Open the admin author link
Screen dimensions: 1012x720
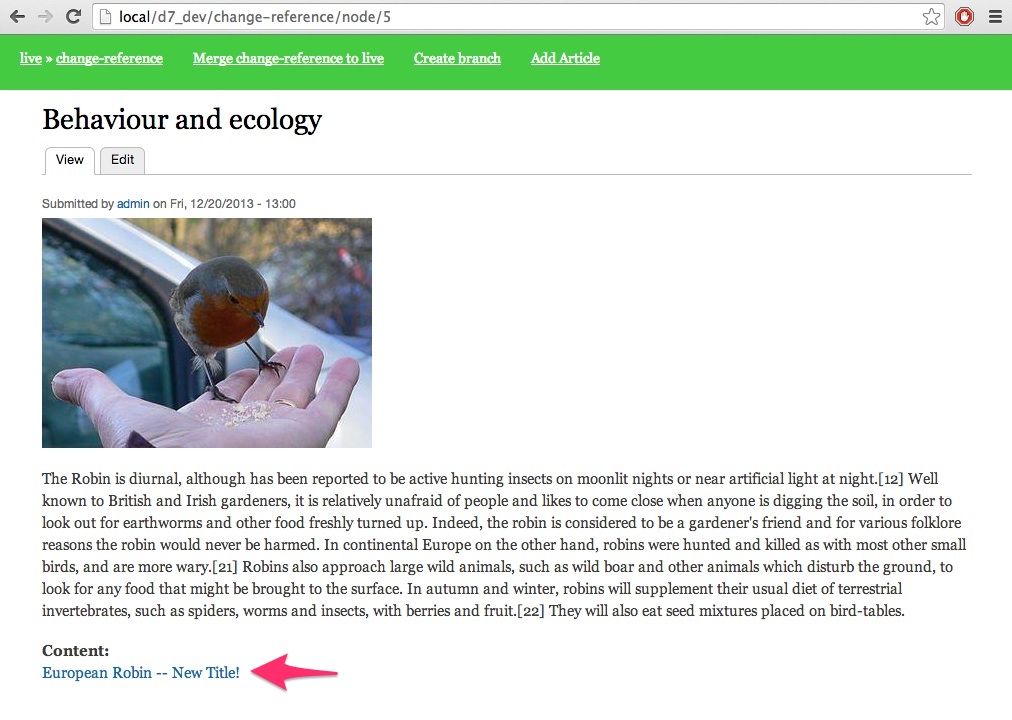tap(133, 204)
